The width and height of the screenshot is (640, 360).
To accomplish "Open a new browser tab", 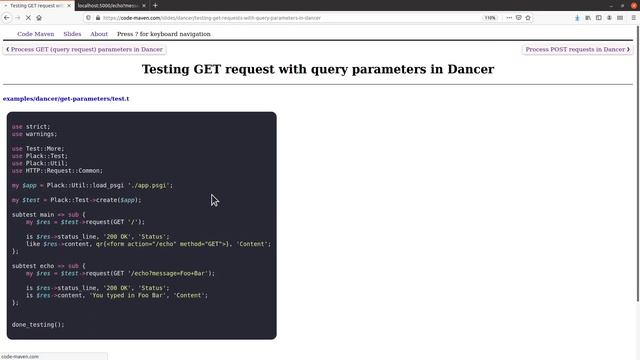I will [x=155, y=6].
